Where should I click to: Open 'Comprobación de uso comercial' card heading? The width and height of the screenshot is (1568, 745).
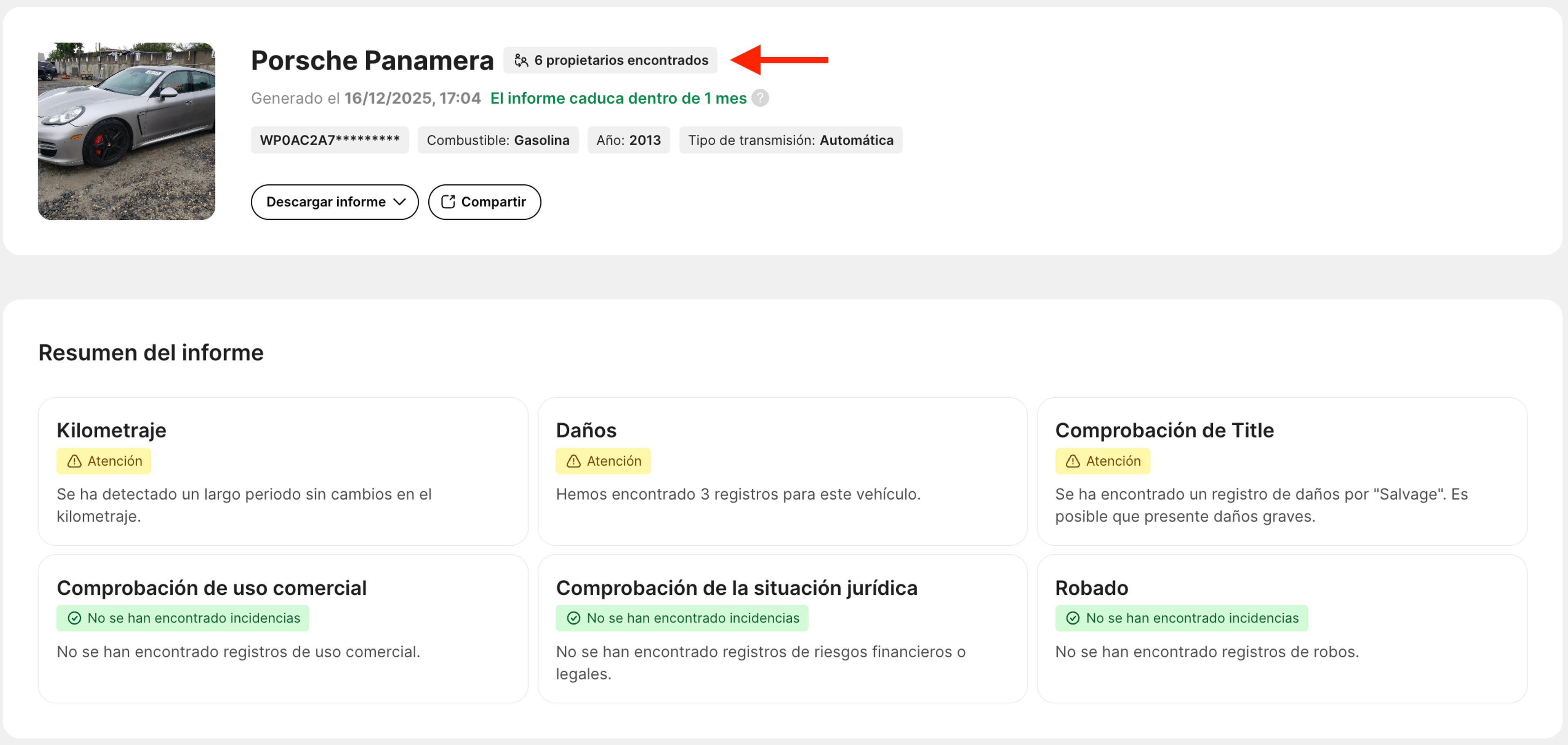(x=212, y=588)
